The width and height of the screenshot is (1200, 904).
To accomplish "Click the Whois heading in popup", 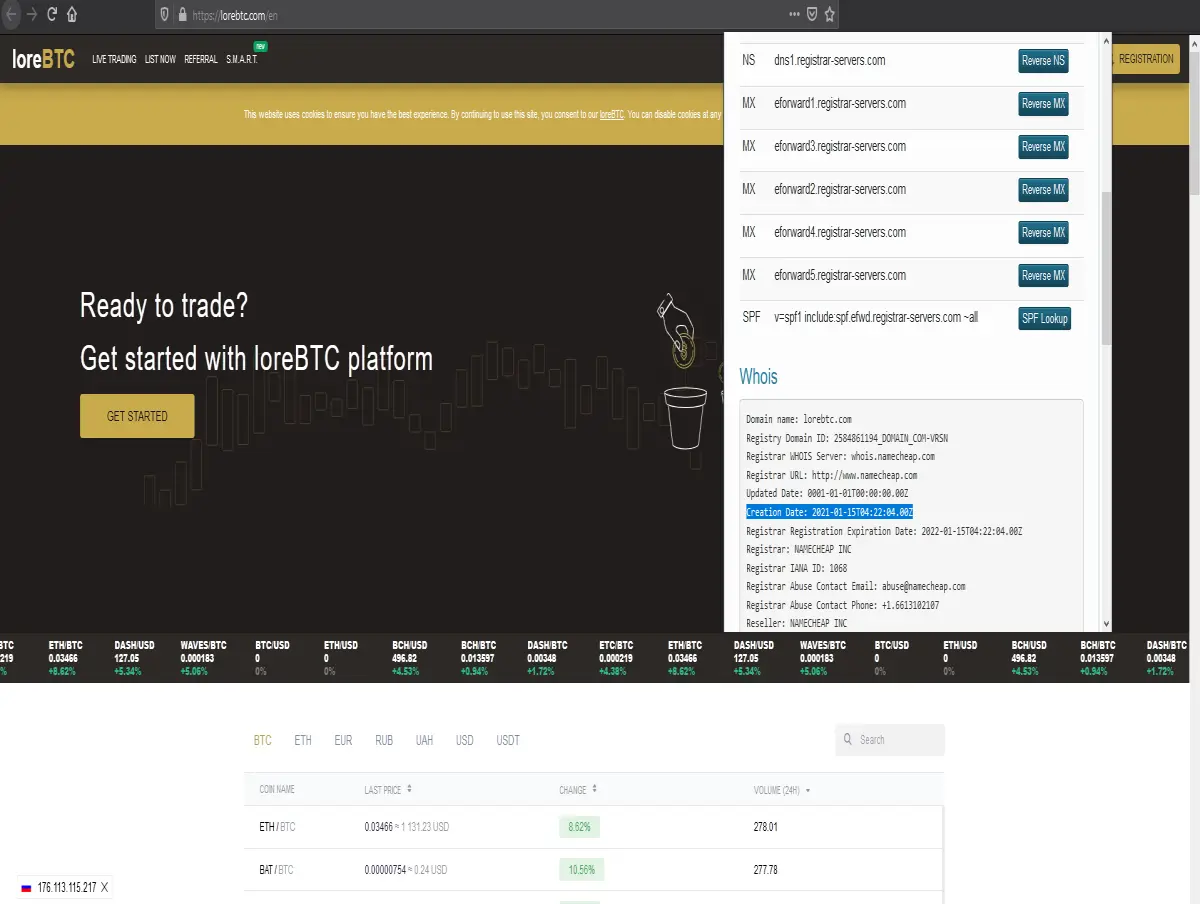I will 758,377.
